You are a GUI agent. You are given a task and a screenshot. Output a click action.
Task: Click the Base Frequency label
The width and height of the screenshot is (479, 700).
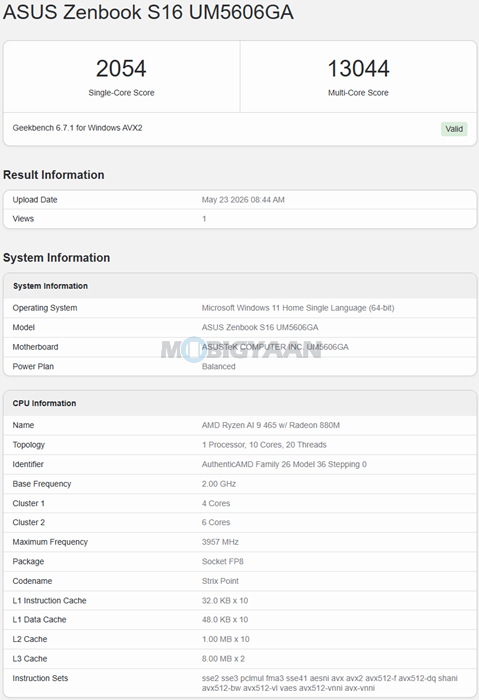pyautogui.click(x=42, y=484)
